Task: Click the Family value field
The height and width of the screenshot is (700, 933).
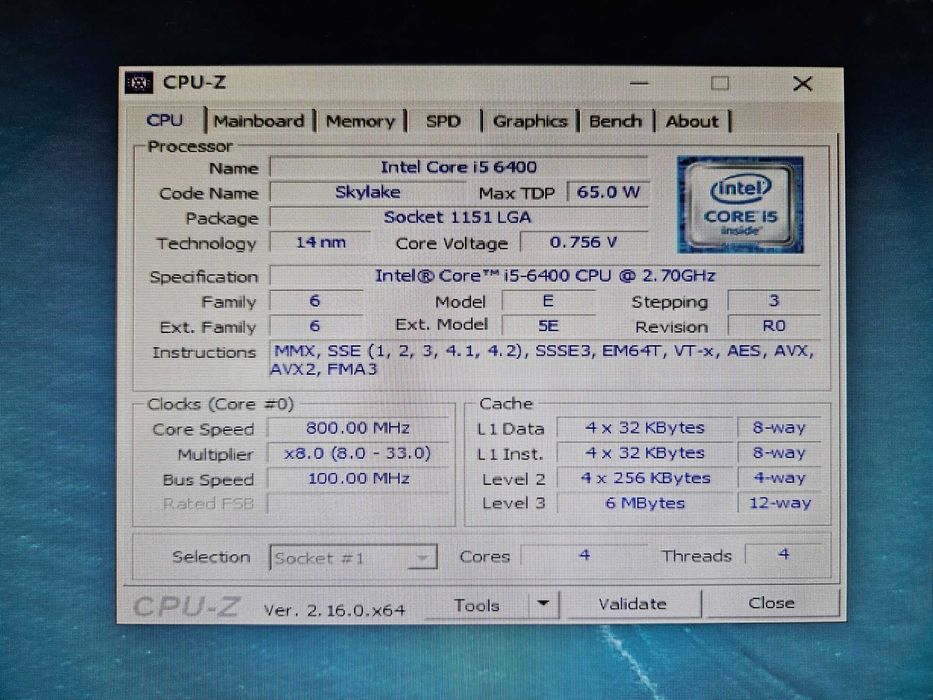Action: [315, 301]
